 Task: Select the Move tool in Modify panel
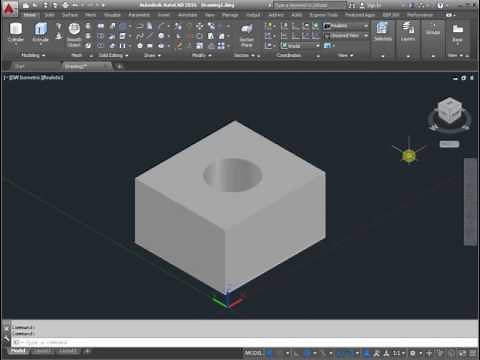199,26
